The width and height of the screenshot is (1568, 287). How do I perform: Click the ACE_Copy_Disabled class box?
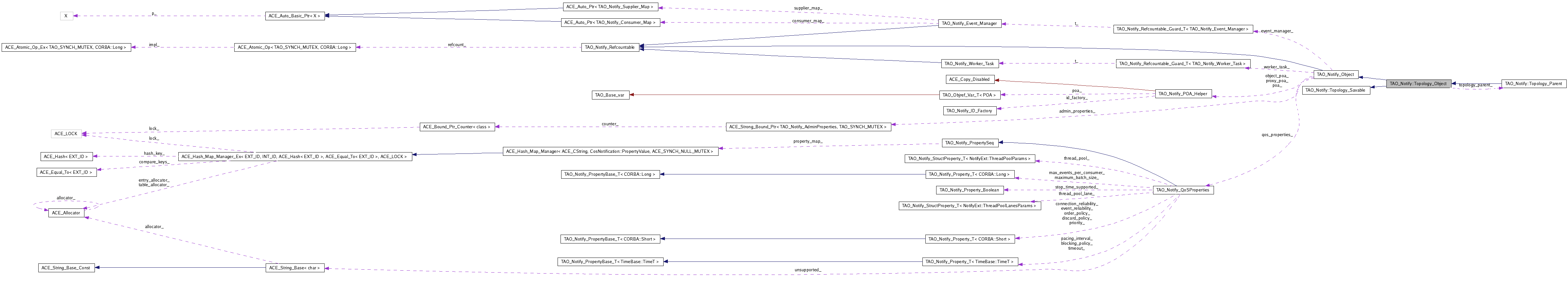pos(969,79)
